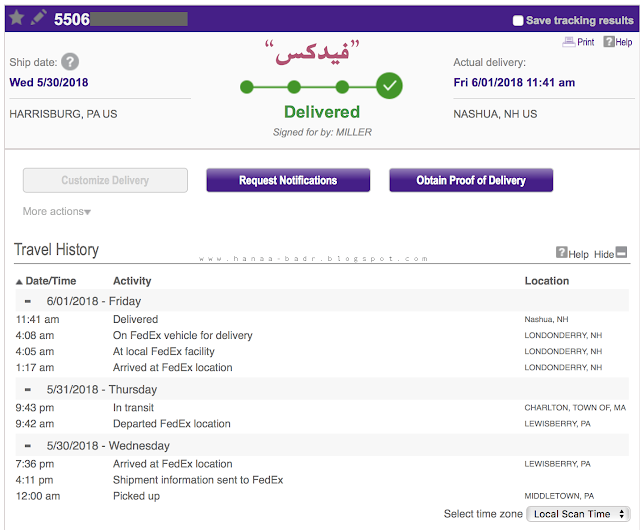Click the Location column header

pyautogui.click(x=547, y=281)
